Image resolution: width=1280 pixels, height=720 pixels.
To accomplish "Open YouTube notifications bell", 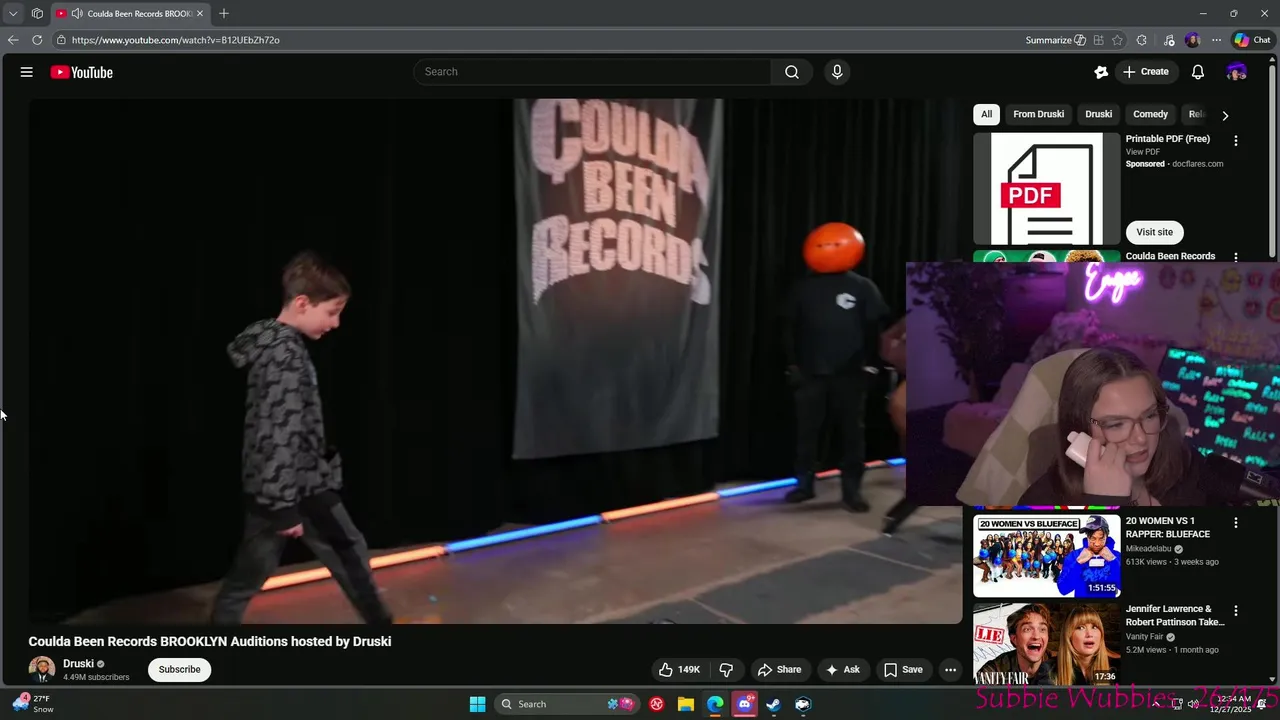I will pos(1198,72).
